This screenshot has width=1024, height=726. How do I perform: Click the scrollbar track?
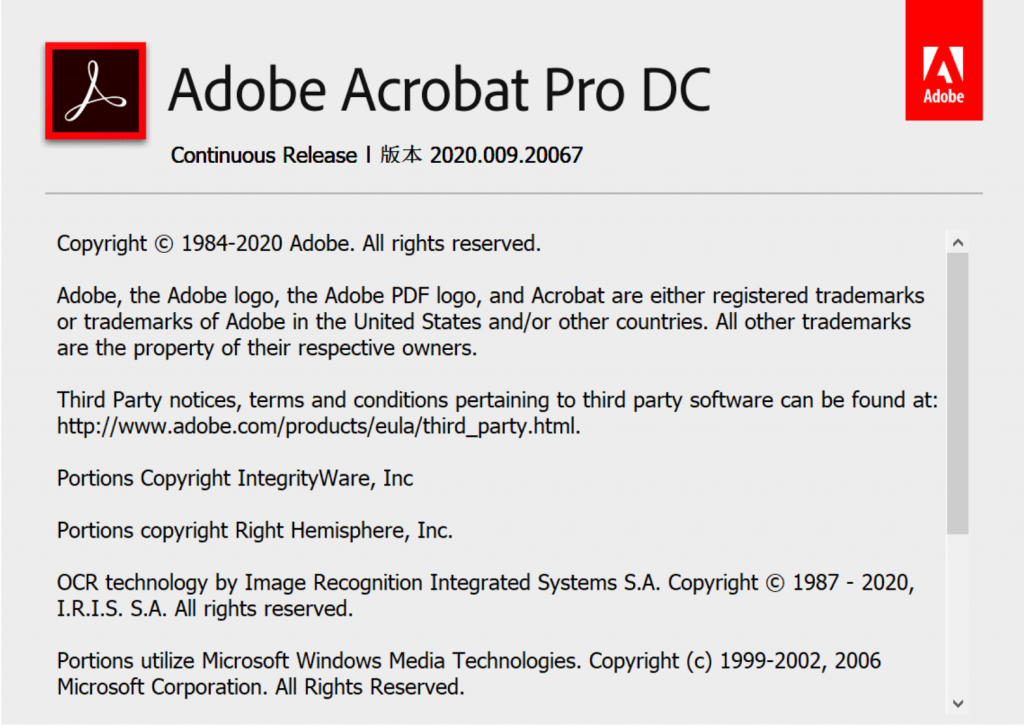958,450
